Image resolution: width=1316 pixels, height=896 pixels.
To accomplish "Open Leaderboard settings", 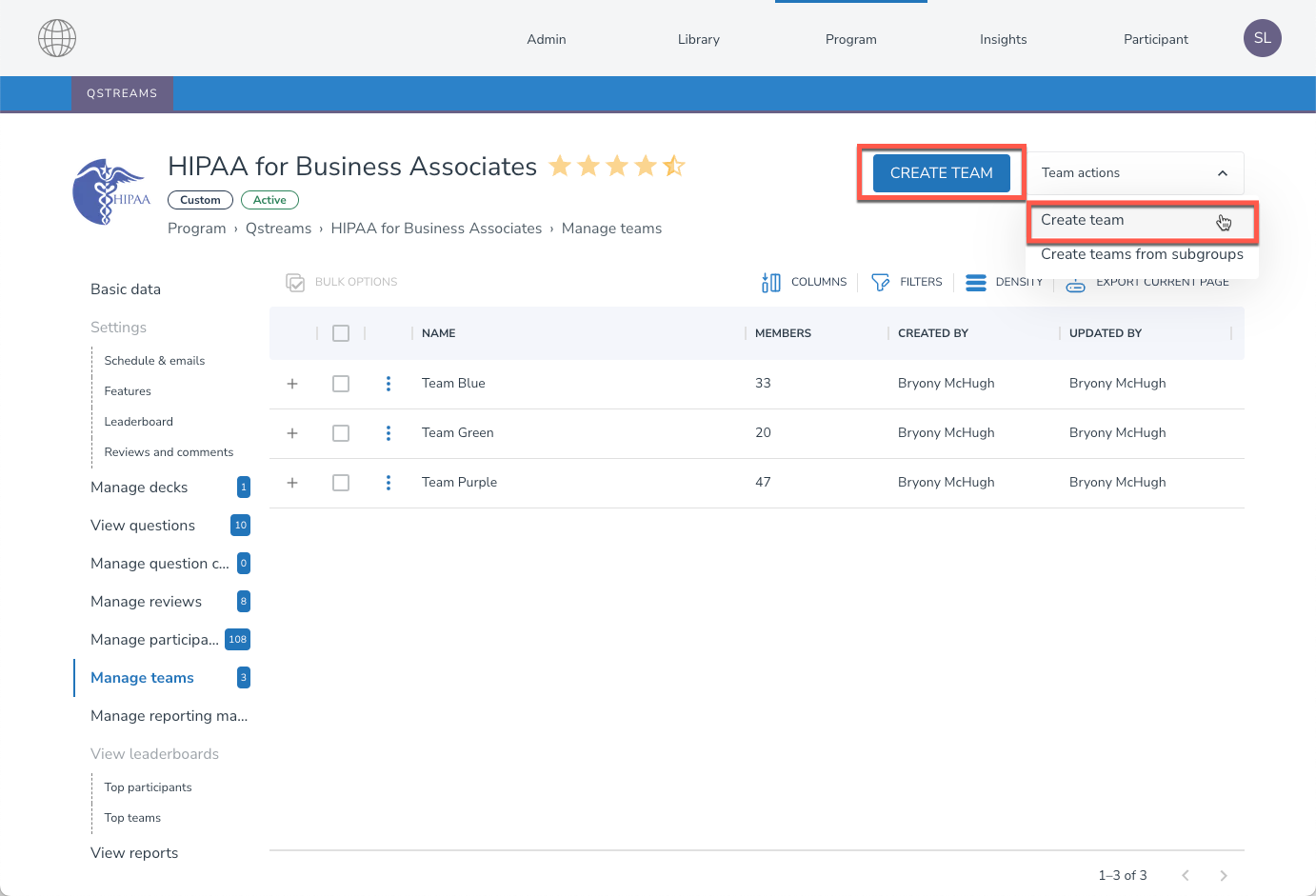I will pyautogui.click(x=139, y=422).
